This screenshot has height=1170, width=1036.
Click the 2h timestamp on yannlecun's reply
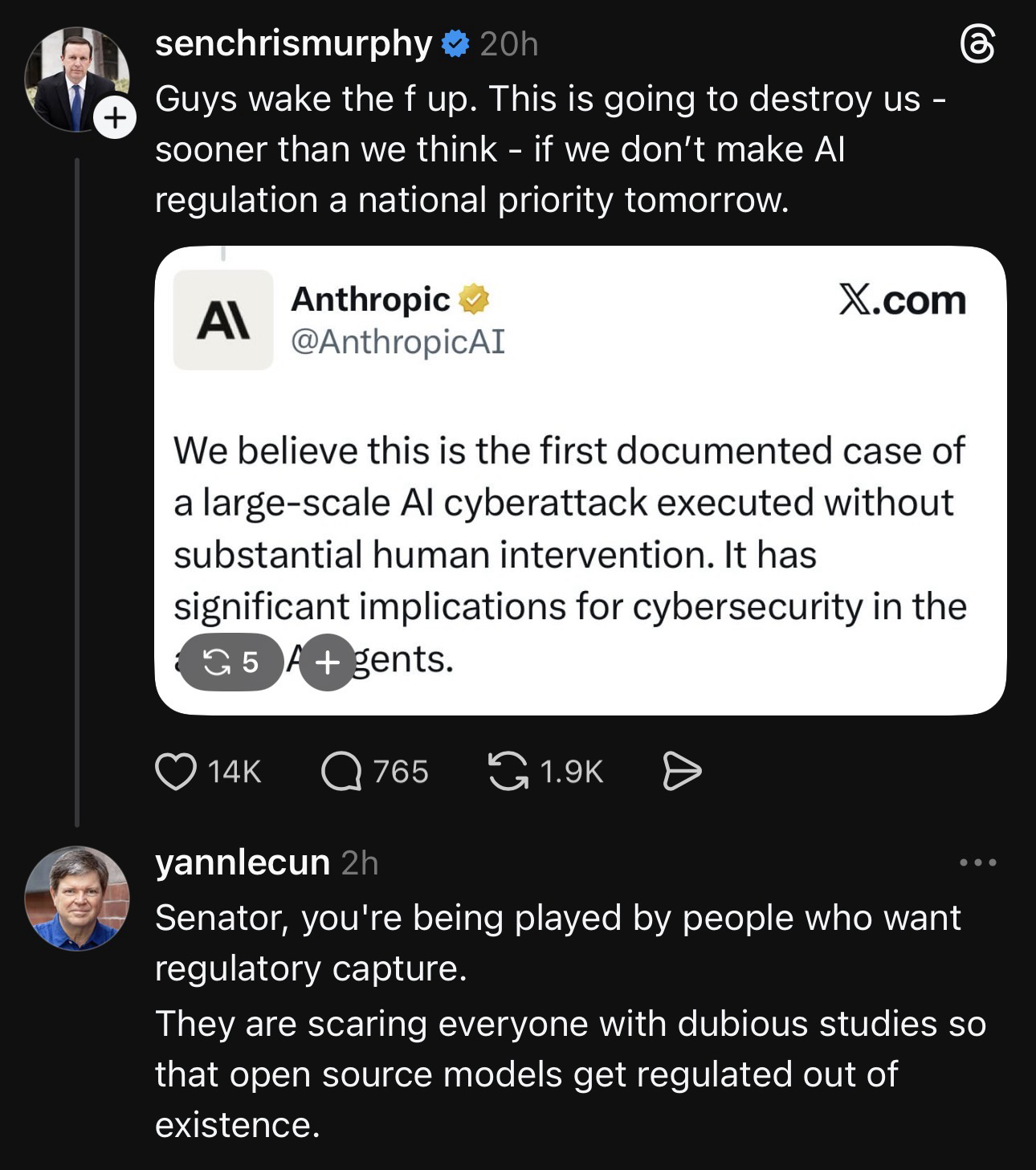tap(359, 862)
